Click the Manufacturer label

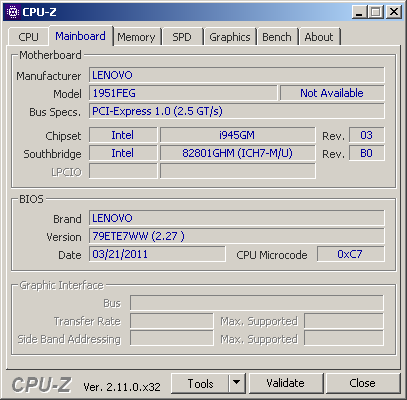49,76
